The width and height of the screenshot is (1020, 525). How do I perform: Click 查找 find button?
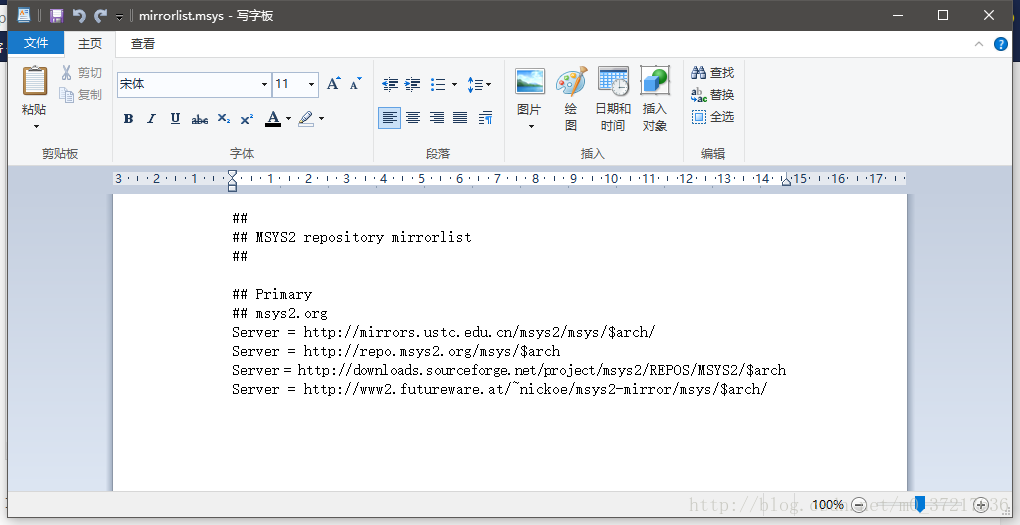pos(713,73)
